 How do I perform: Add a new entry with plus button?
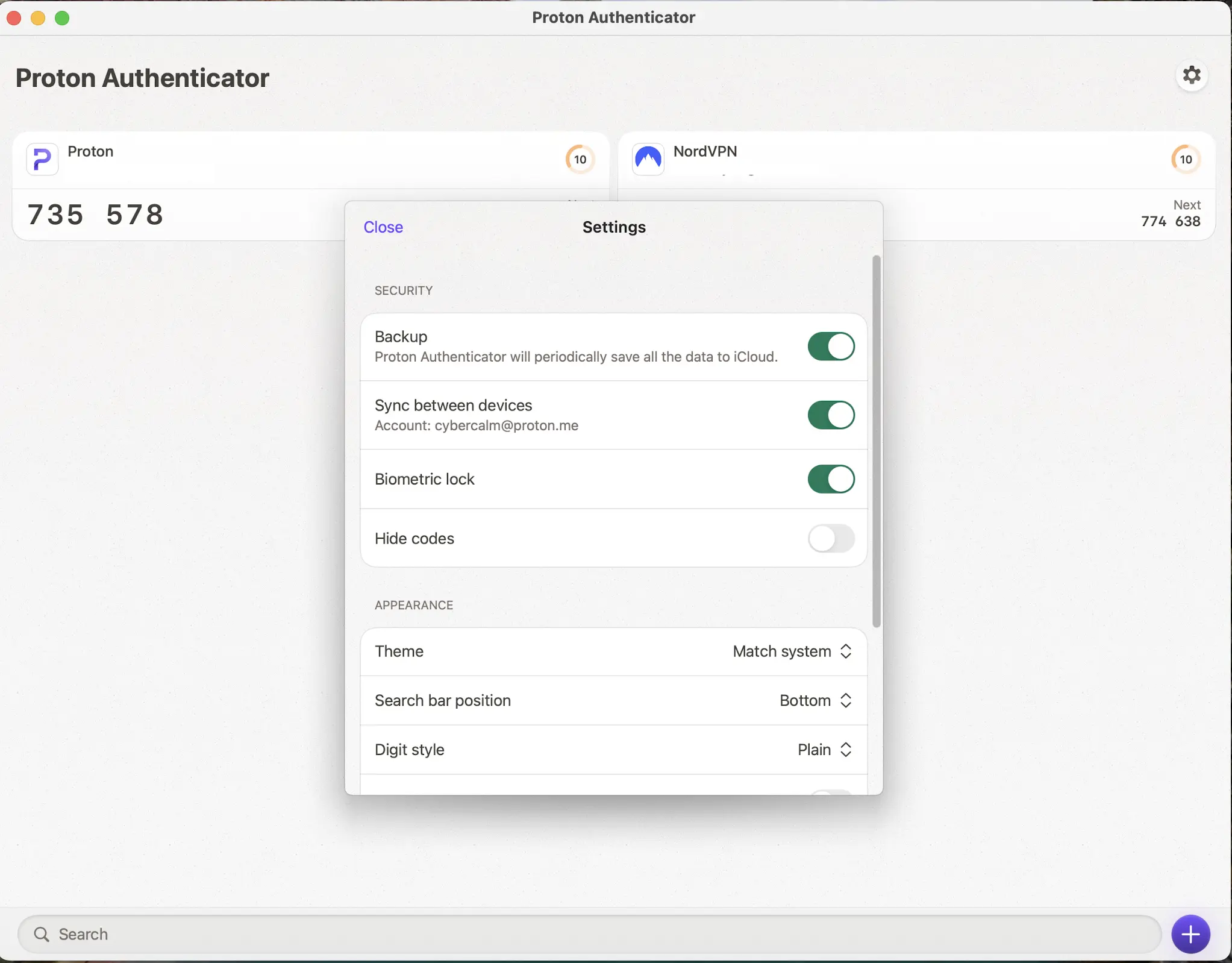(1190, 934)
